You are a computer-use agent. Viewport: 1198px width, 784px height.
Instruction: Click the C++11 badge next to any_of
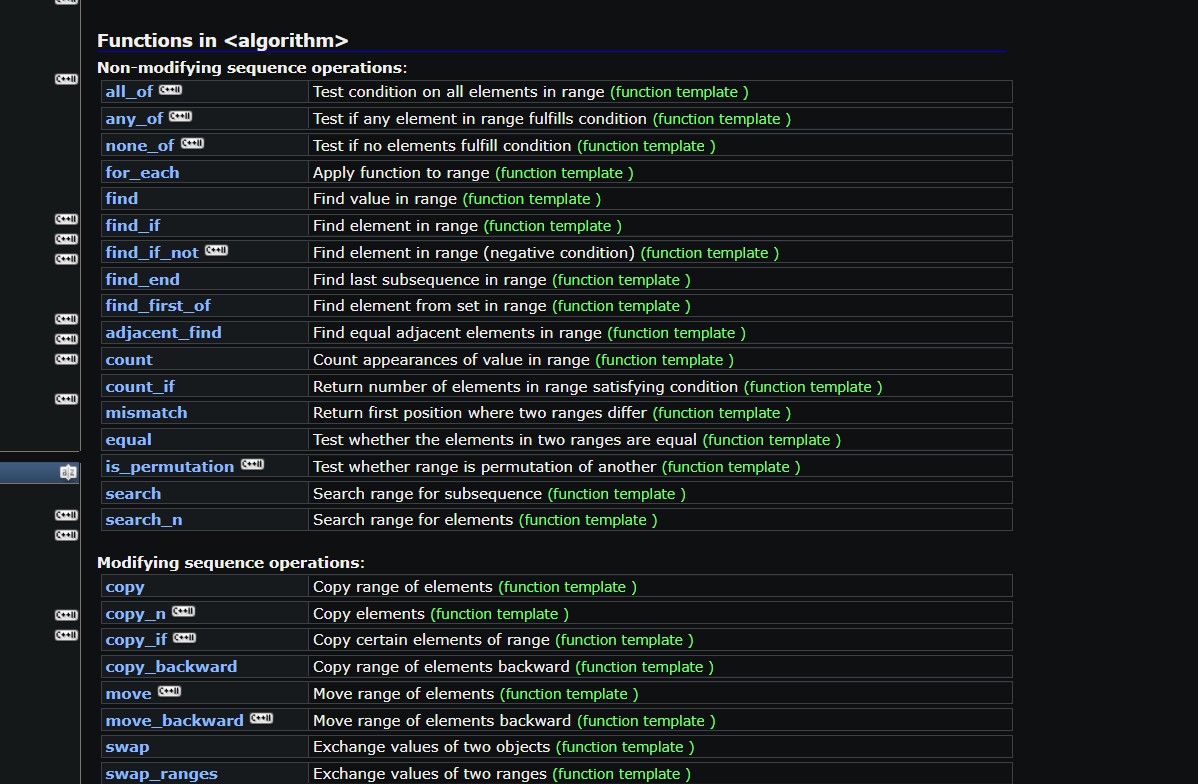coord(180,117)
